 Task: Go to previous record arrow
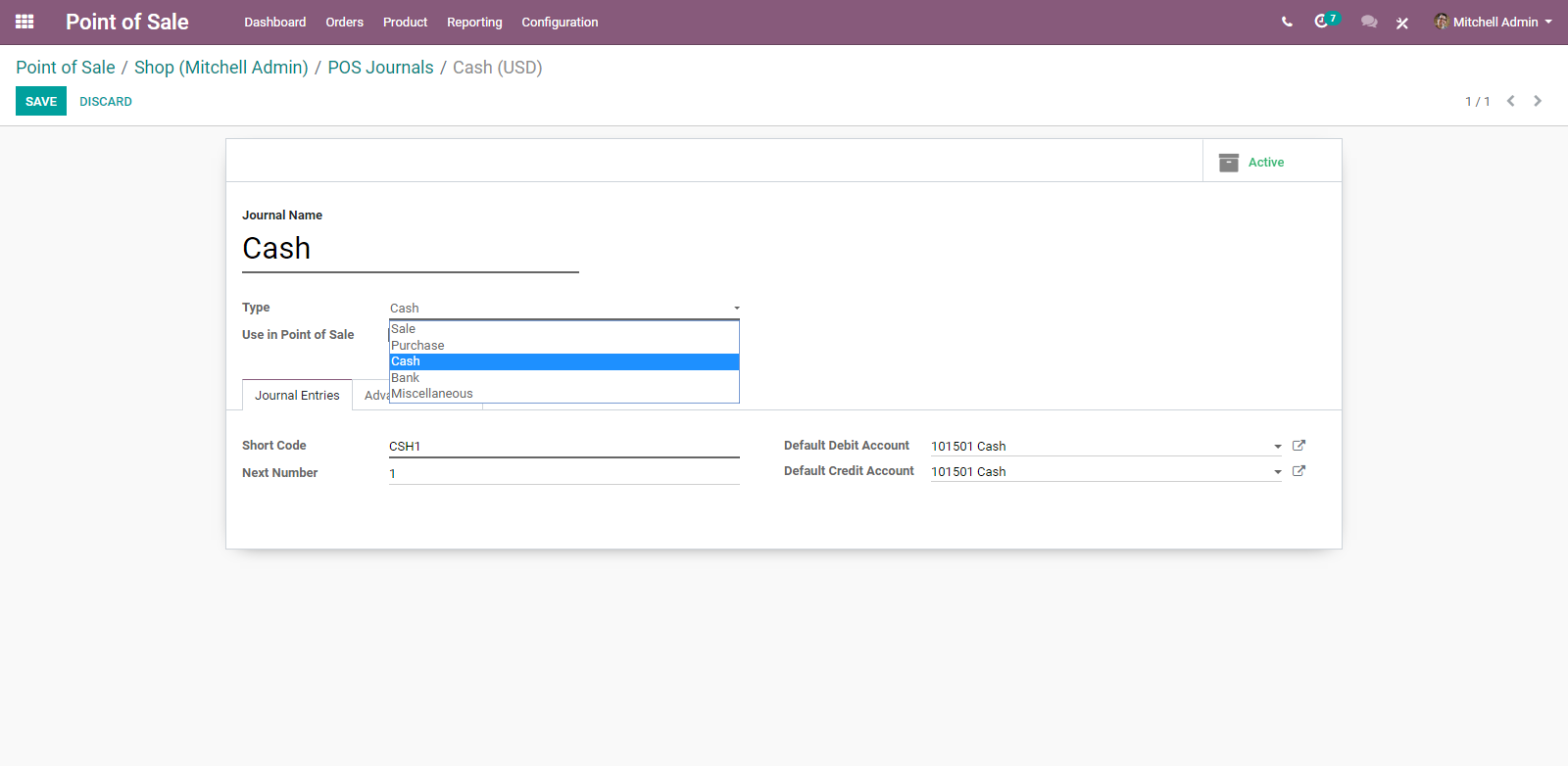pyautogui.click(x=1511, y=101)
